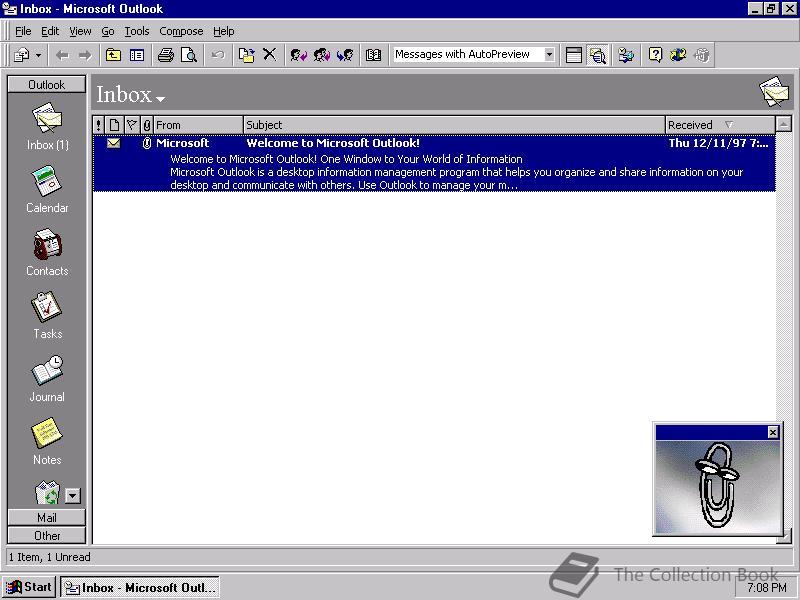Open the View menu
800x600 pixels.
[80, 31]
